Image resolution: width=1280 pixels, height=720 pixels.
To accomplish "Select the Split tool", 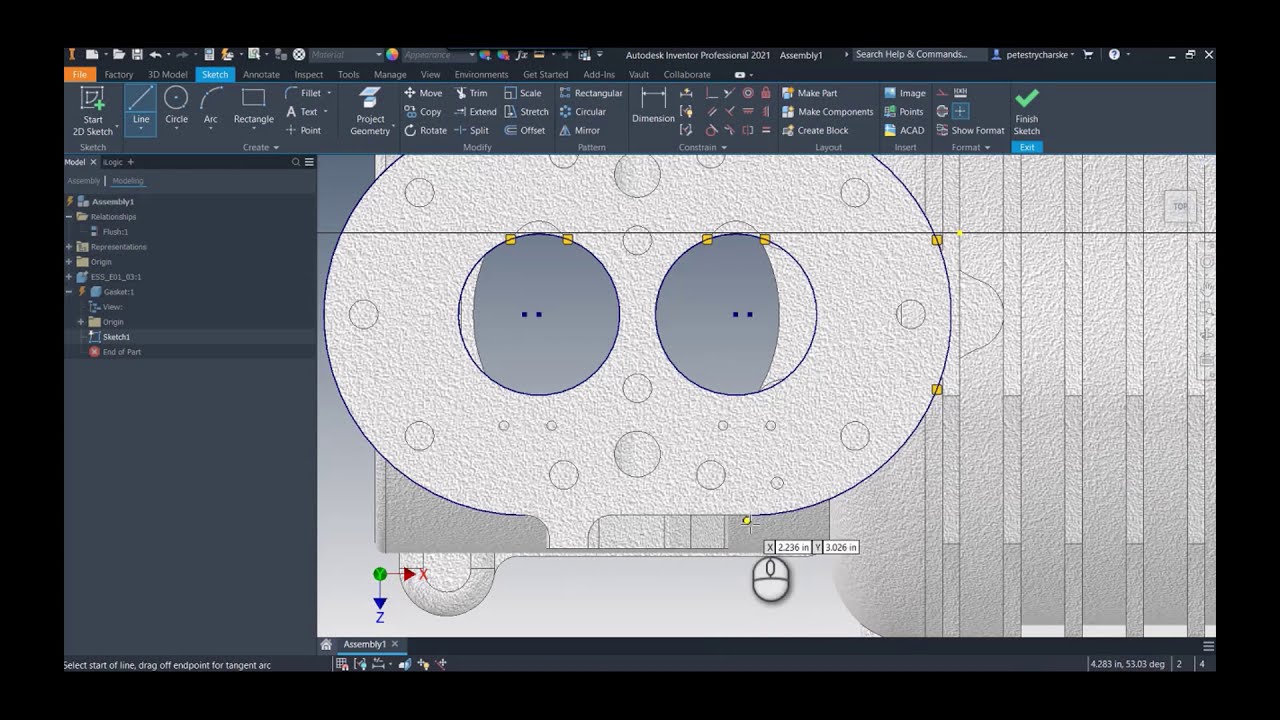I will (x=472, y=130).
